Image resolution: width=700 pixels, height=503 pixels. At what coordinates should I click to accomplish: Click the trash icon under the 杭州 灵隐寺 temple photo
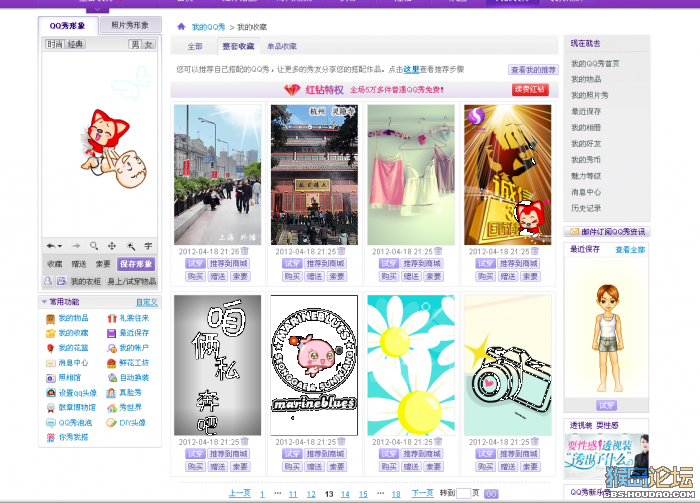pyautogui.click(x=342, y=251)
